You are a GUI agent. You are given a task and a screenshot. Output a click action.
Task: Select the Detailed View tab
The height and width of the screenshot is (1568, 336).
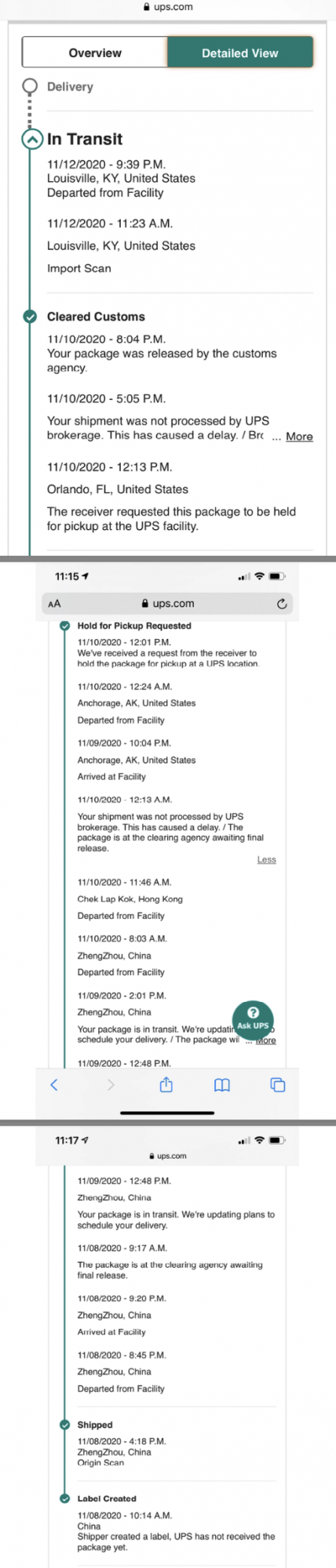[239, 53]
